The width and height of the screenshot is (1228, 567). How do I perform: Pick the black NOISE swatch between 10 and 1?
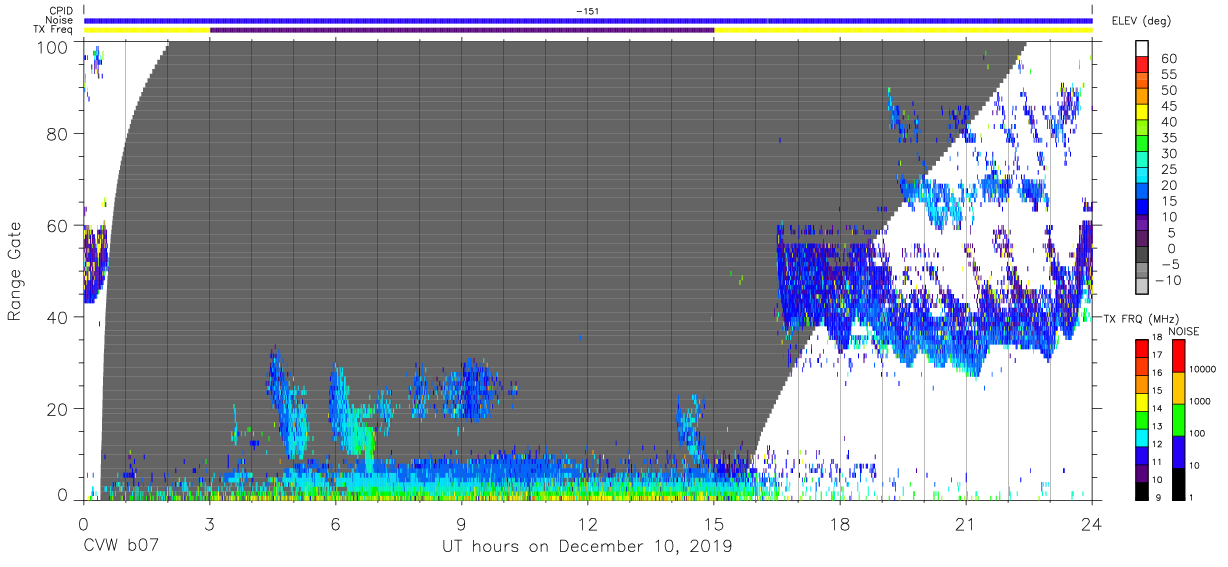point(1177,482)
